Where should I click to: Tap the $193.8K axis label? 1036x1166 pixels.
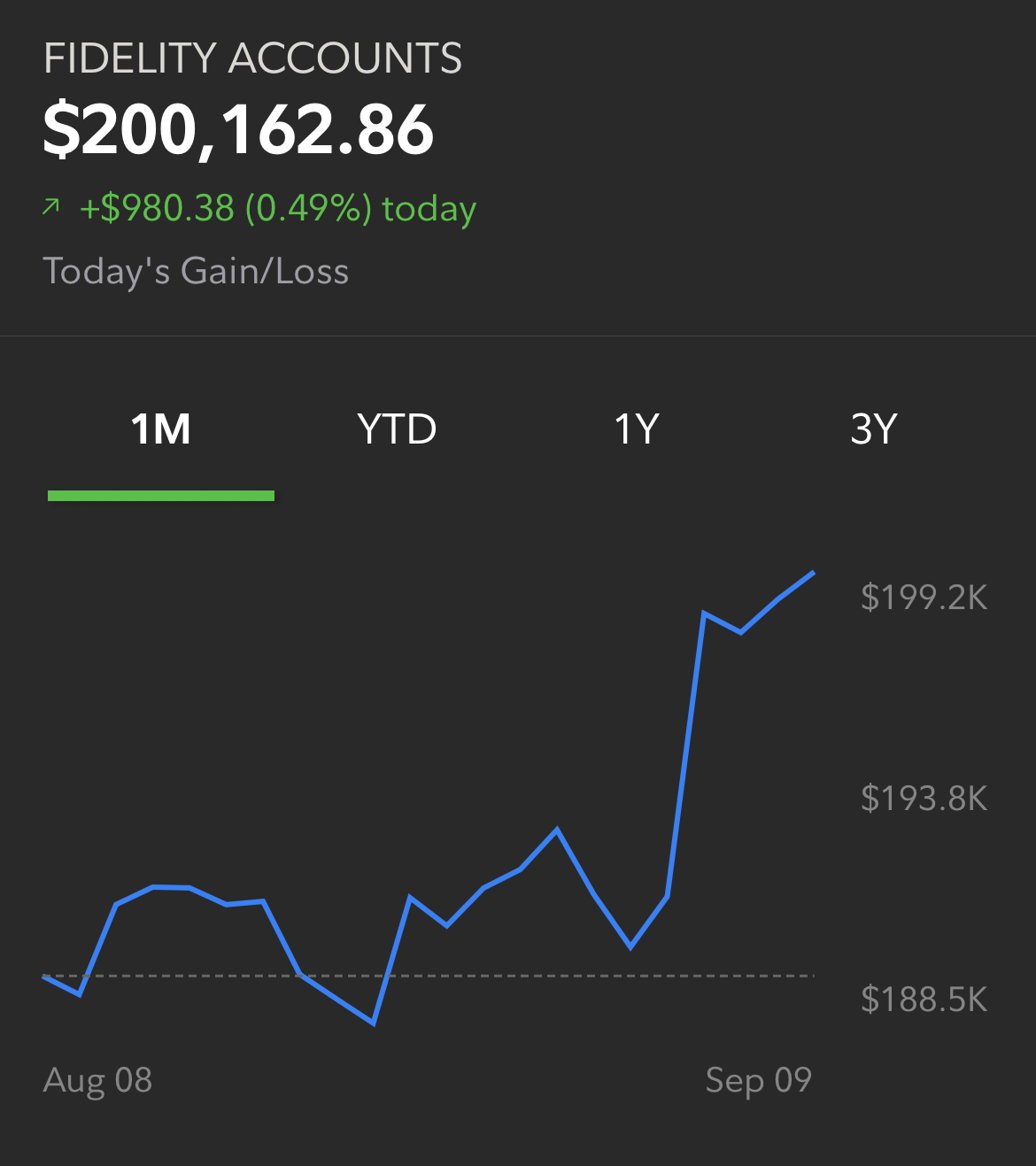coord(924,799)
